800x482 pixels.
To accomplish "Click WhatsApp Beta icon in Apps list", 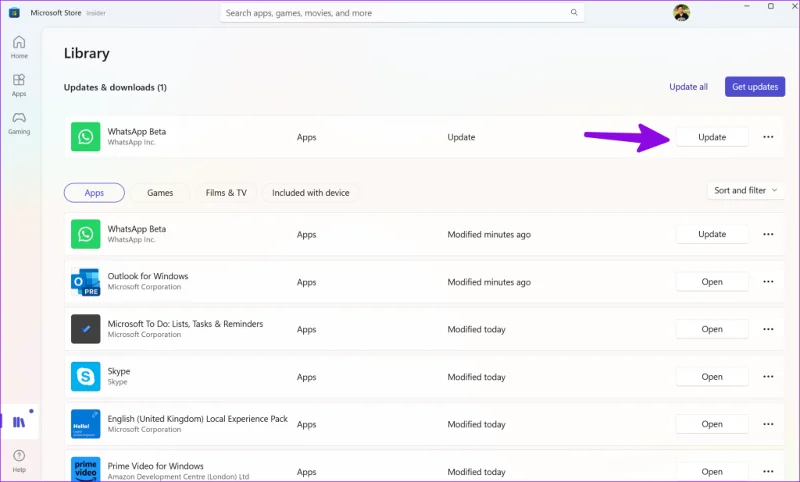I will pos(86,234).
